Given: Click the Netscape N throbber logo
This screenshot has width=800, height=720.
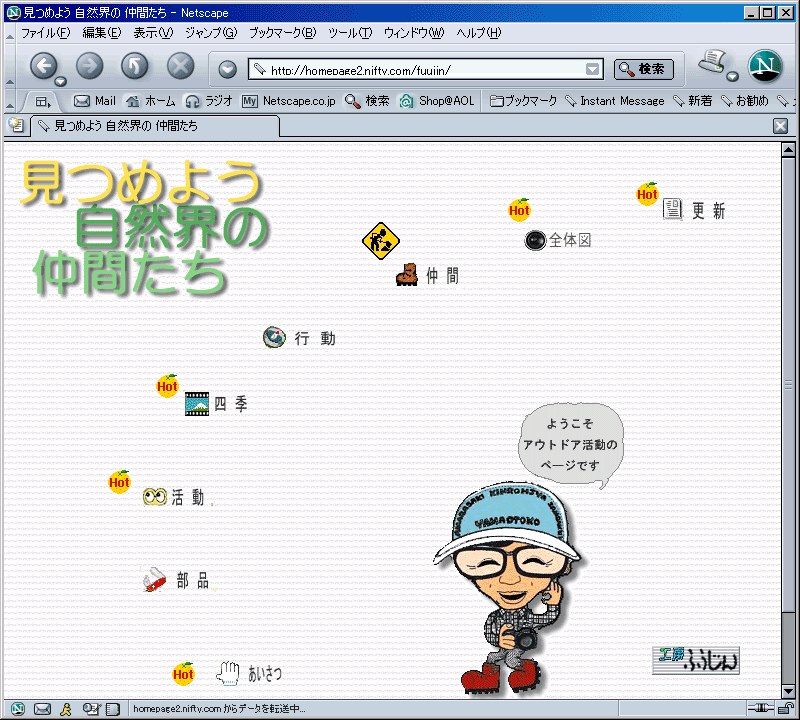Looking at the screenshot, I should coord(765,66).
